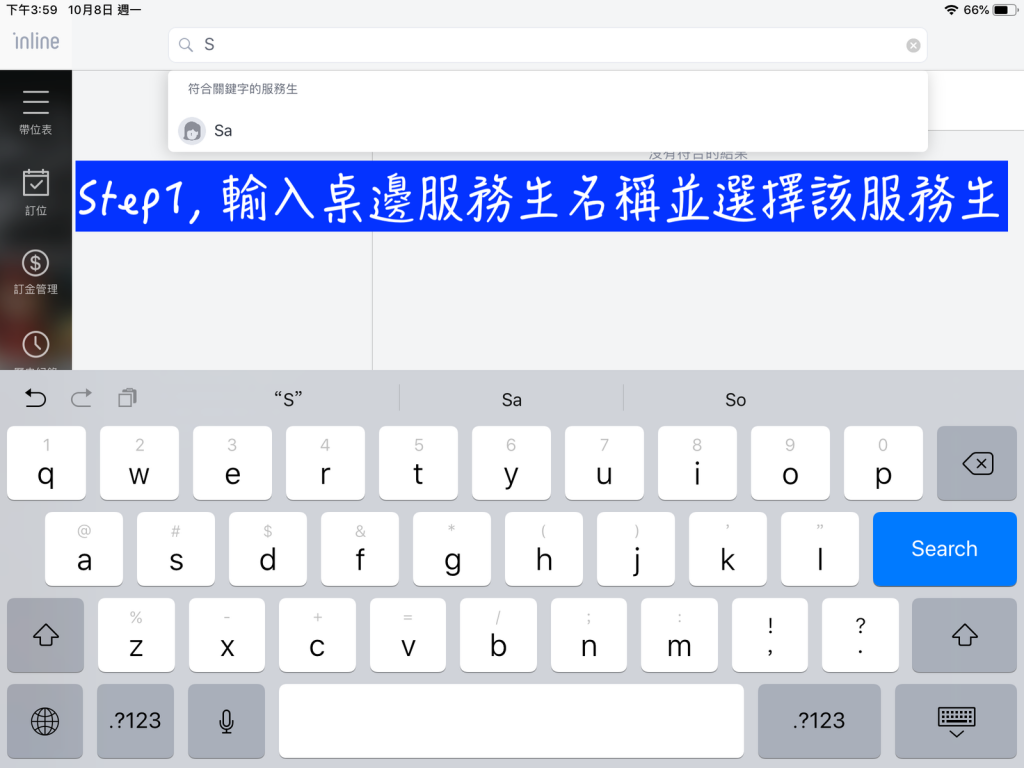Open the 帶位表 seating list sidebar icon

tap(35, 112)
